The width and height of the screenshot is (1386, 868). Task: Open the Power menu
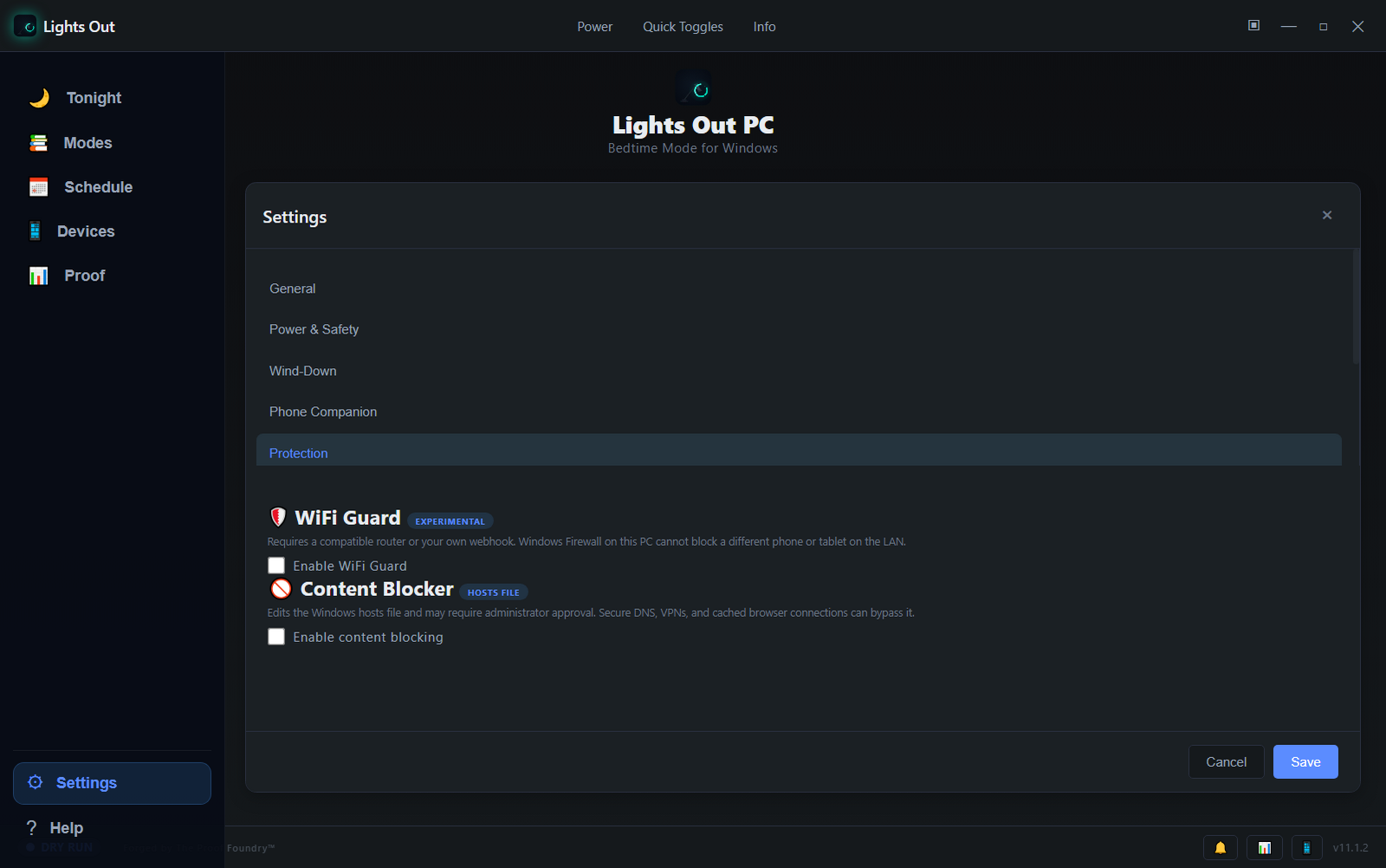(x=595, y=27)
